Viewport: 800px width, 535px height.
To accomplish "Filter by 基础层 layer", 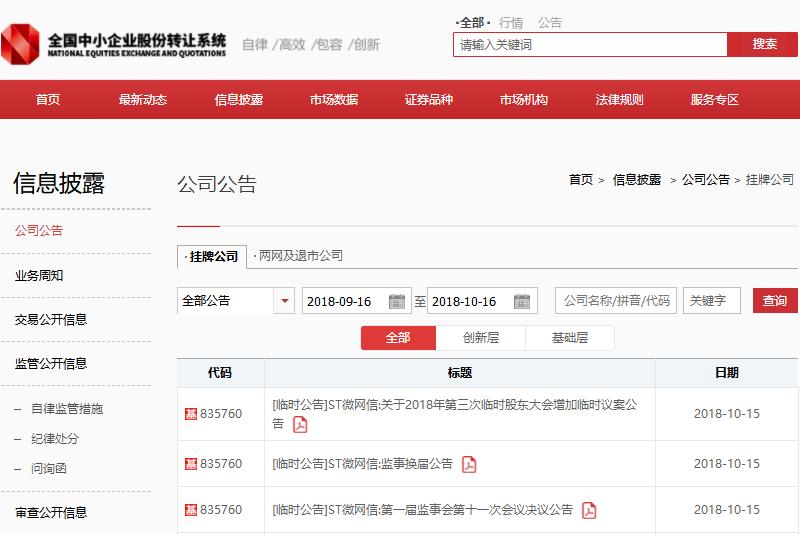I will point(569,338).
